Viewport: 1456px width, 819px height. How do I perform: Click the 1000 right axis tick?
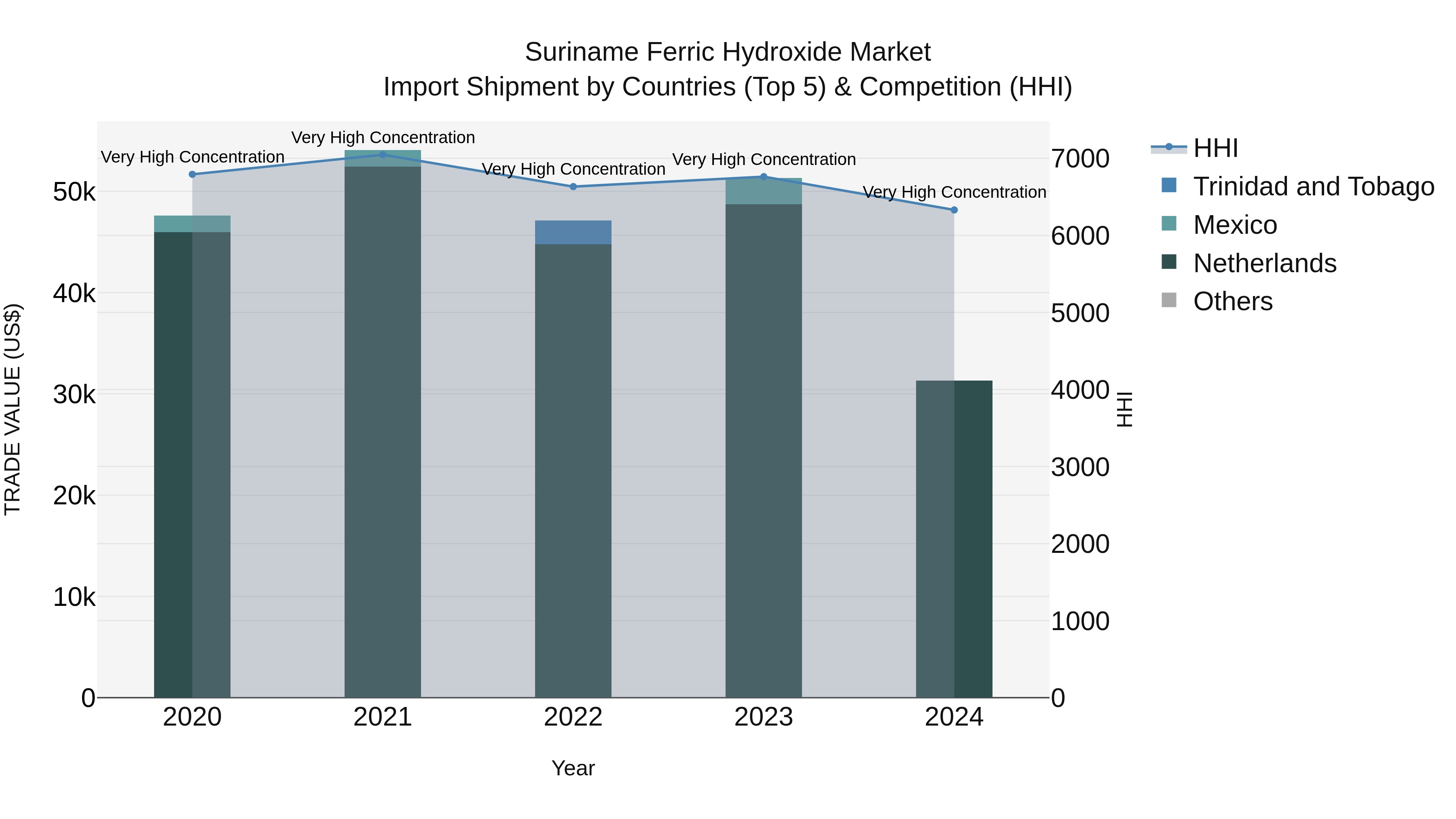[1080, 621]
